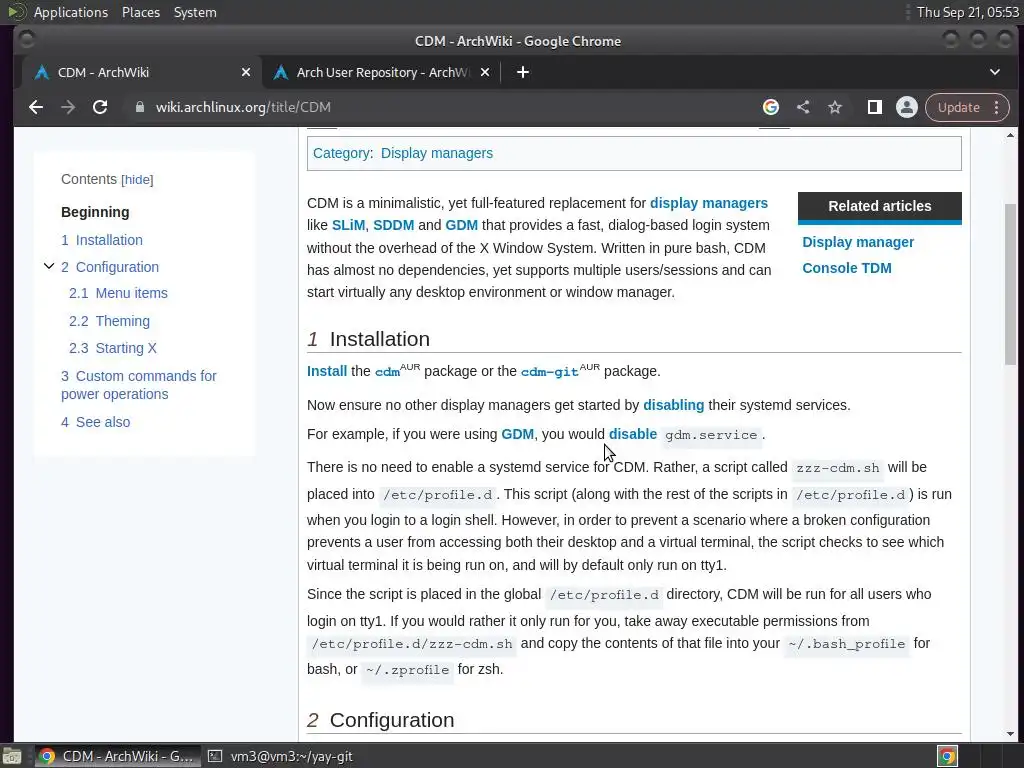
Task: Click the disabling link
Action: (673, 405)
